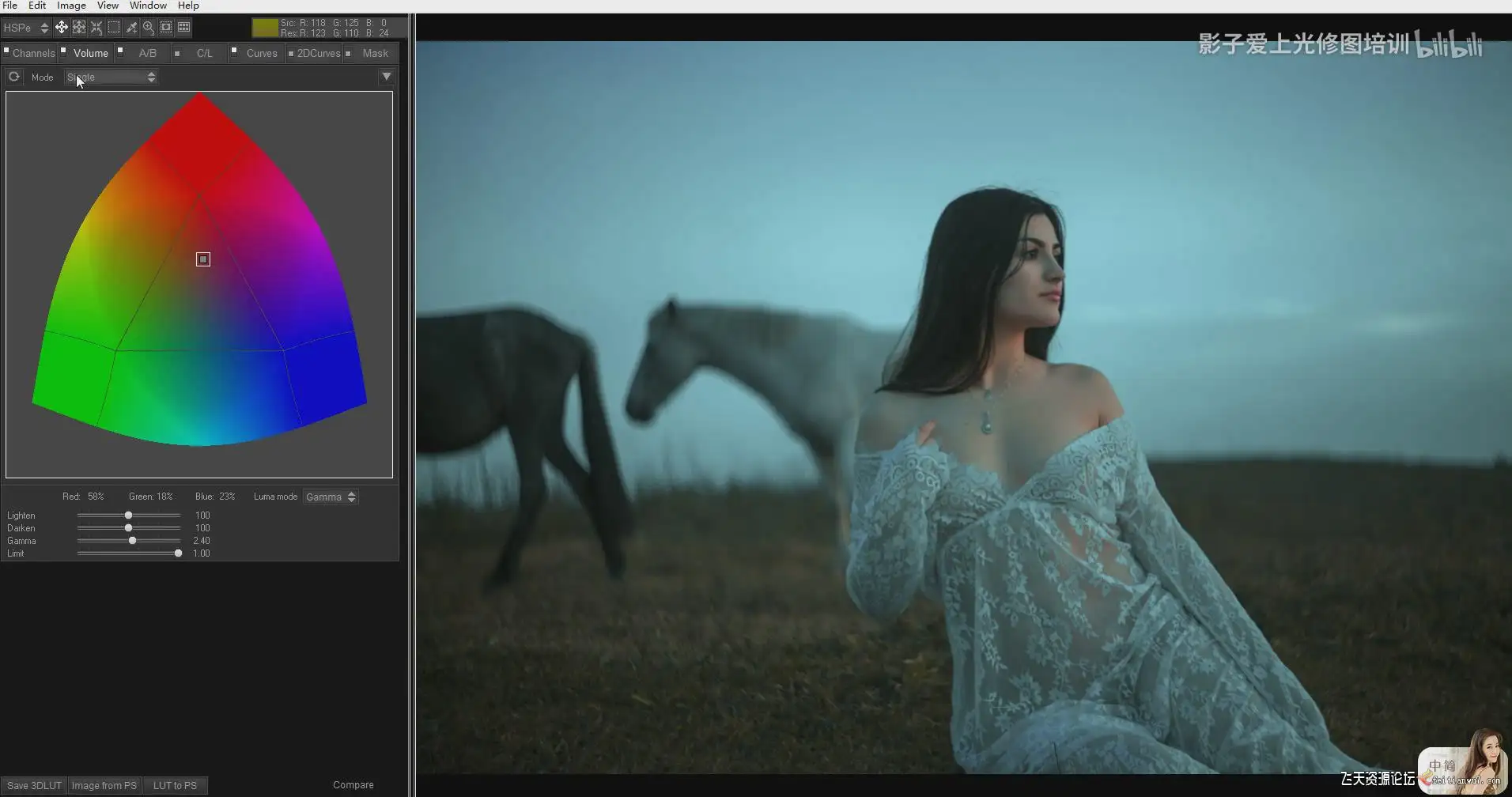
Task: Expand the panel options triangle menu
Action: point(386,77)
